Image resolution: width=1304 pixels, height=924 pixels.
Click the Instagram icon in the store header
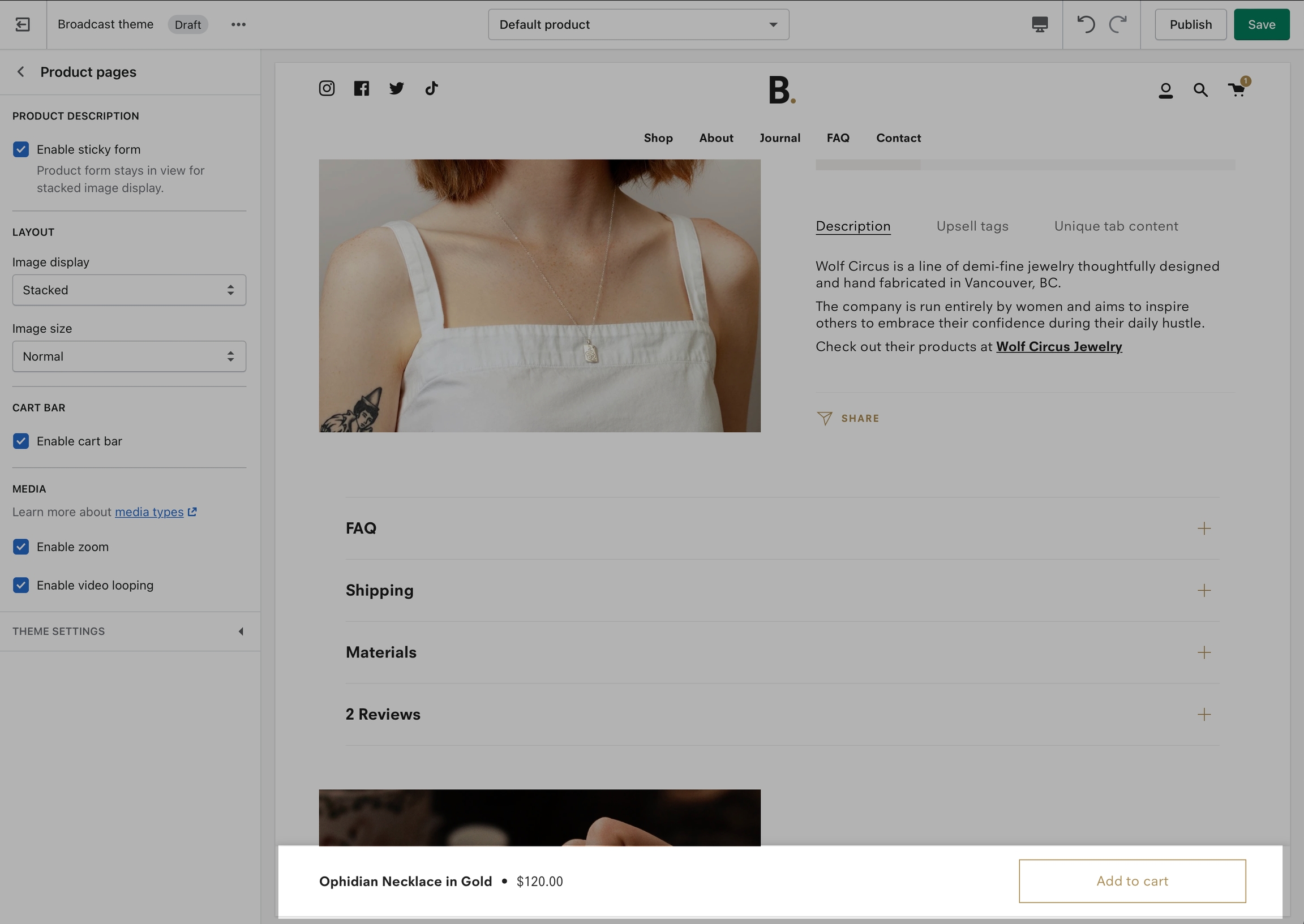pos(327,88)
